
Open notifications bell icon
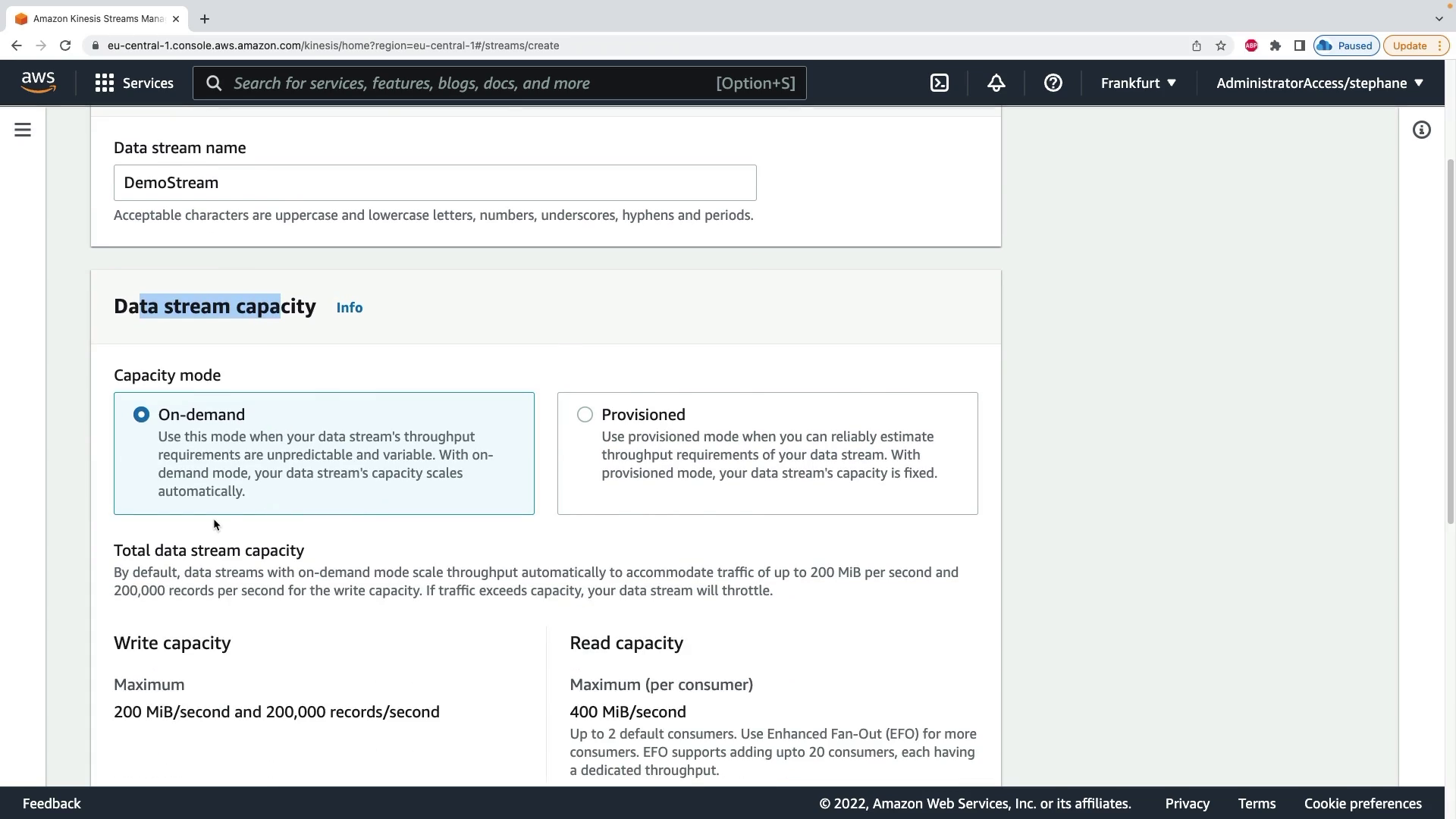click(996, 83)
